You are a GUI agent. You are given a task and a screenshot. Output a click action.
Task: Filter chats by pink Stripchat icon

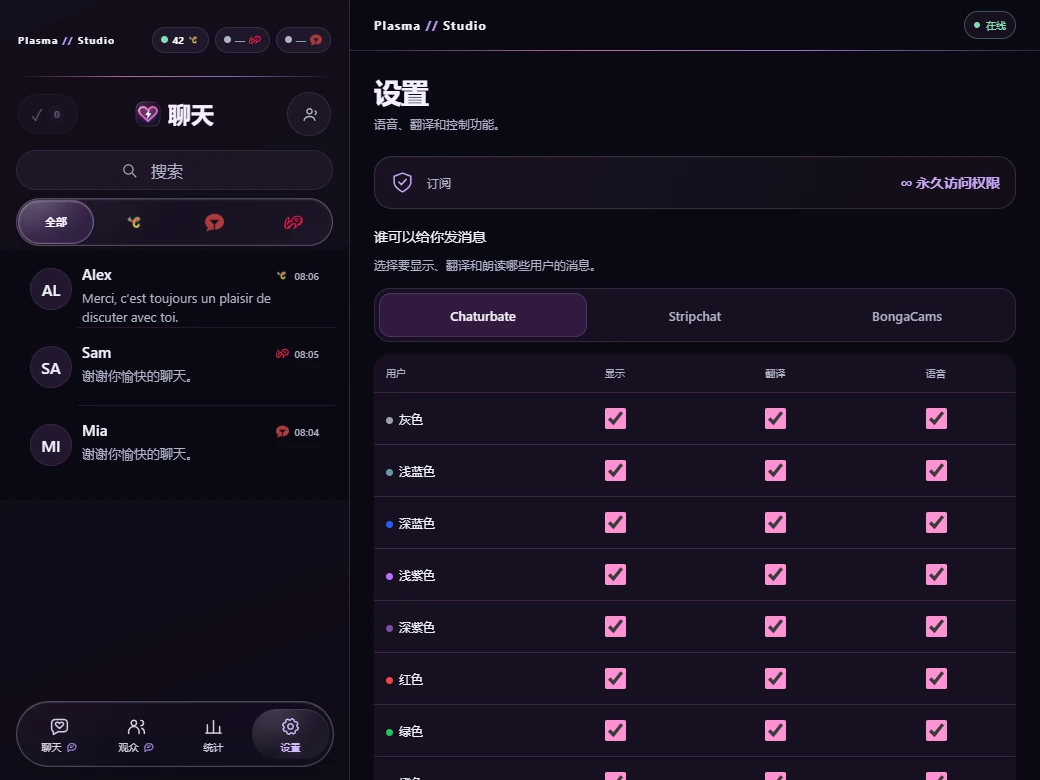(293, 222)
